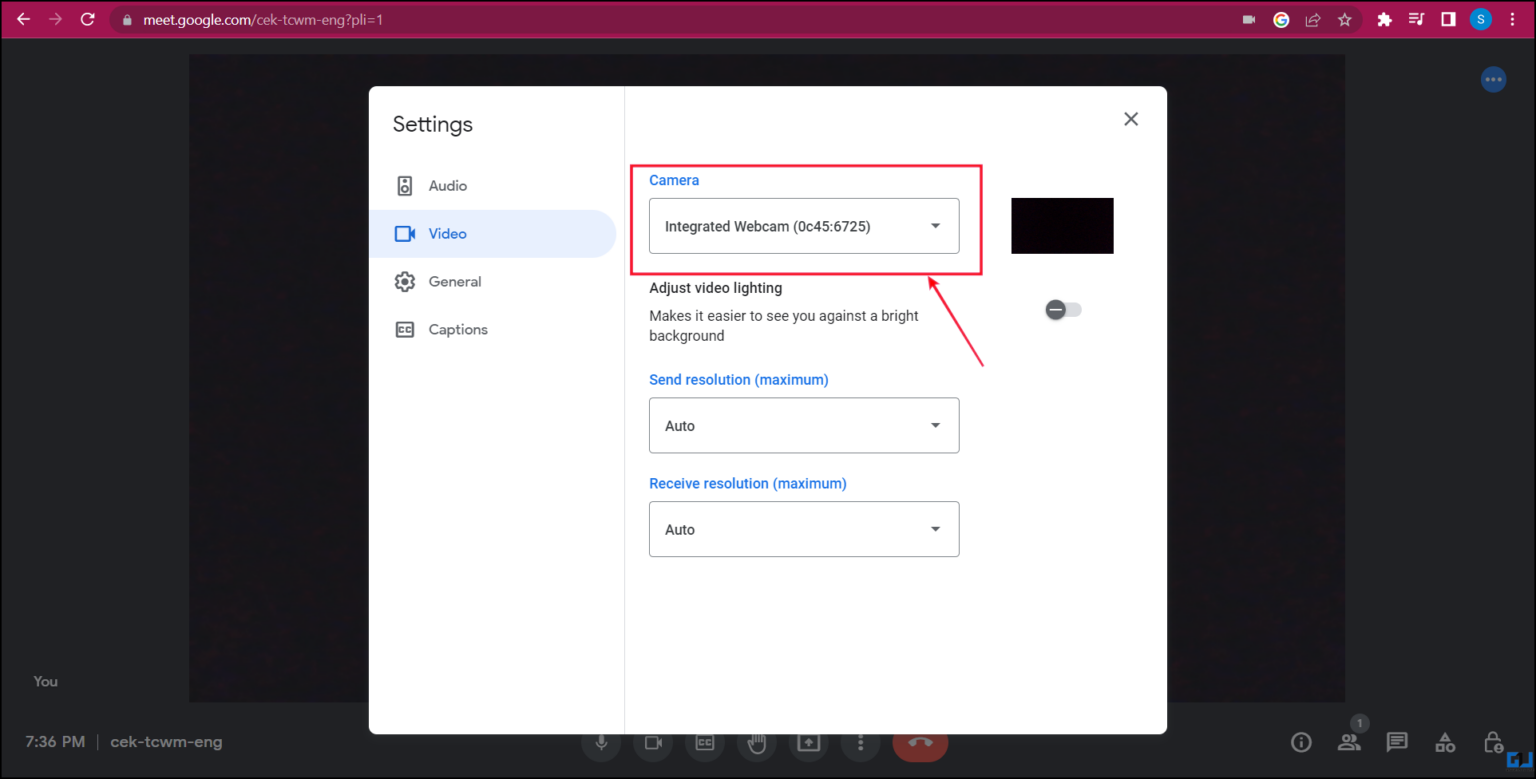This screenshot has height=779, width=1536.
Task: Enable the camera on the address bar
Action: (1248, 19)
